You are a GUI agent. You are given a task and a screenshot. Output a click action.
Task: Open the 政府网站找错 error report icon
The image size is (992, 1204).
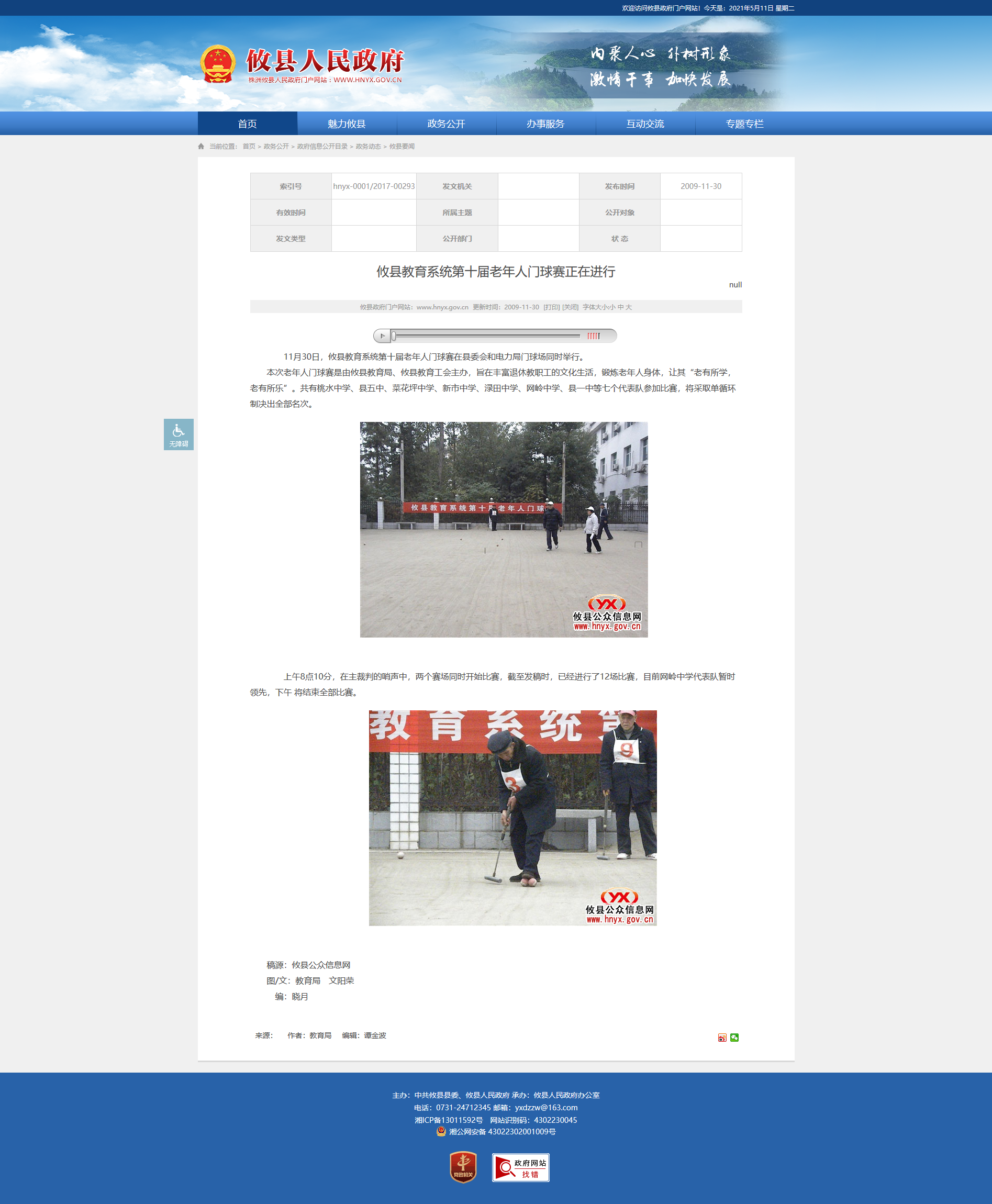[x=520, y=1167]
